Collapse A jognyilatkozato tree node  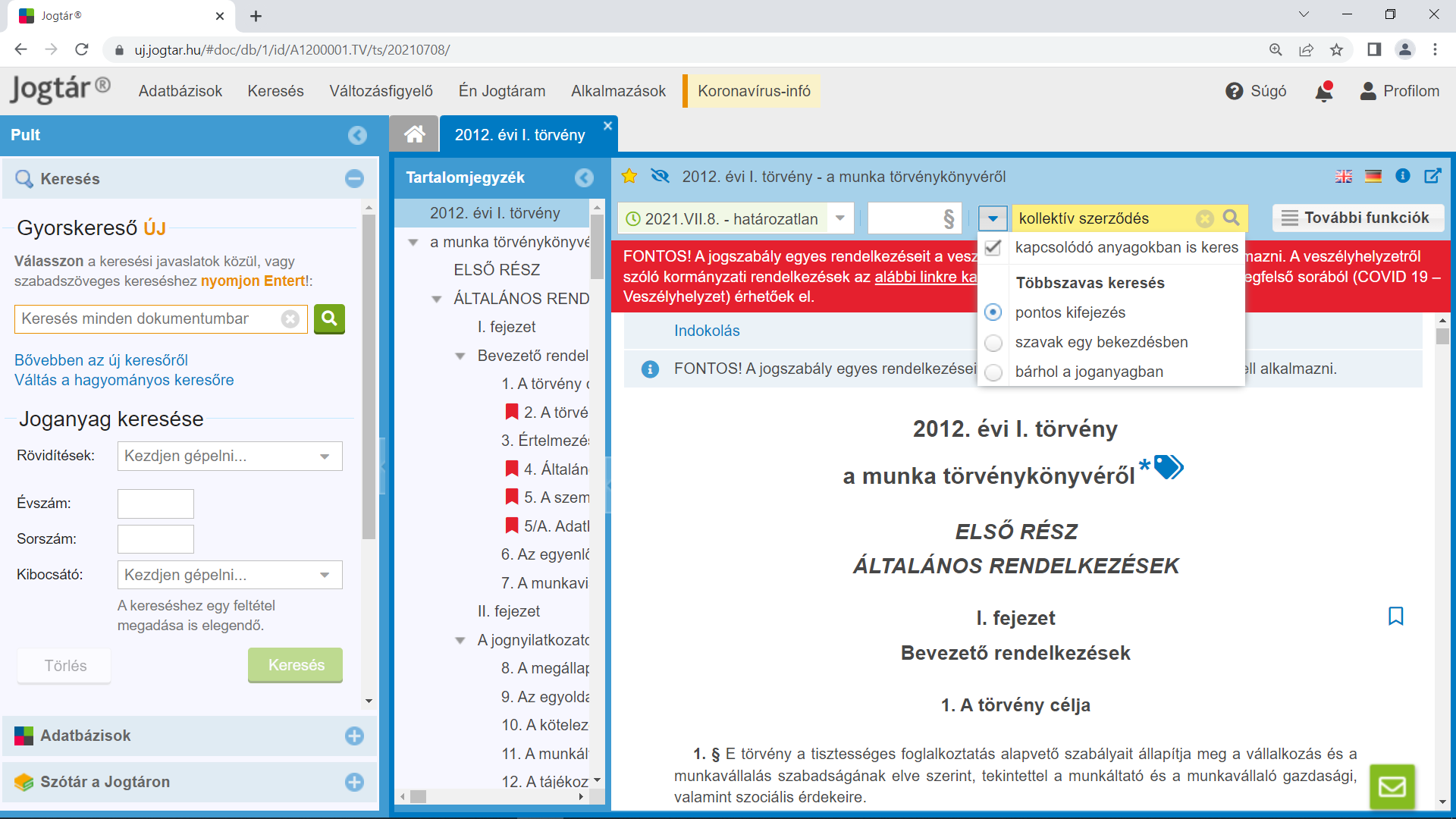point(460,641)
